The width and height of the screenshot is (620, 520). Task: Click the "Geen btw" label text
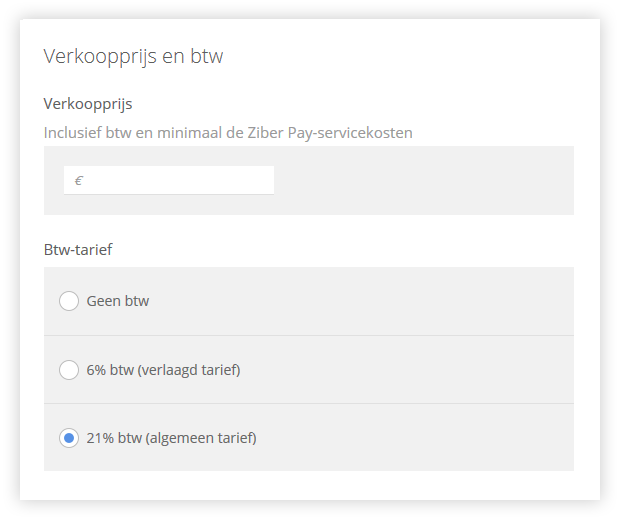tap(118, 301)
